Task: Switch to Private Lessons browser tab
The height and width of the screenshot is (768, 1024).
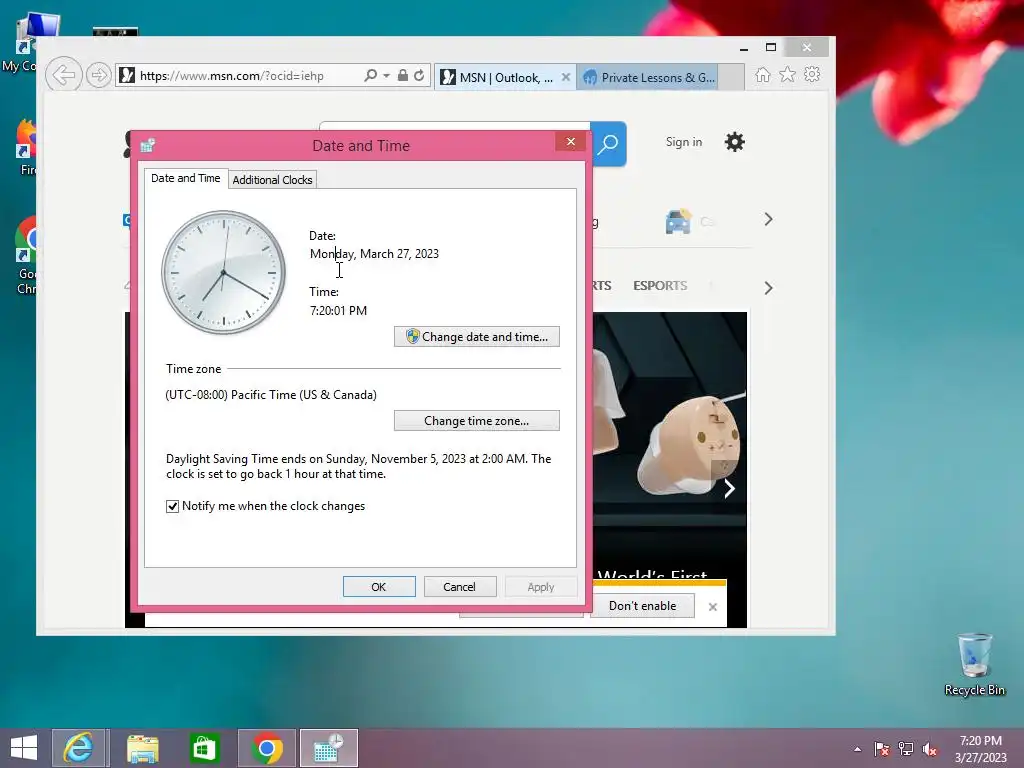Action: tap(647, 77)
